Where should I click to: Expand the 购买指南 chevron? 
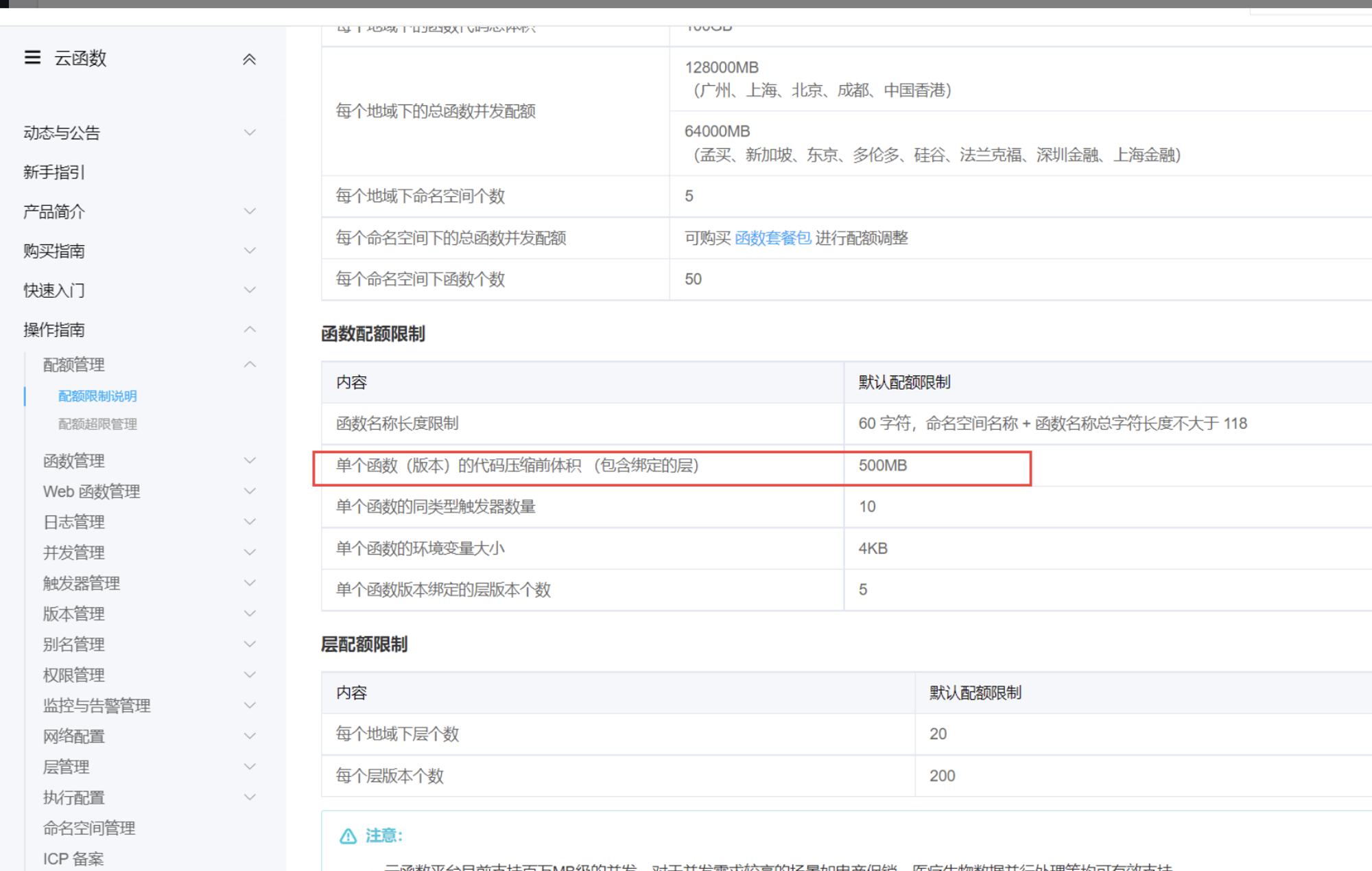[x=250, y=251]
